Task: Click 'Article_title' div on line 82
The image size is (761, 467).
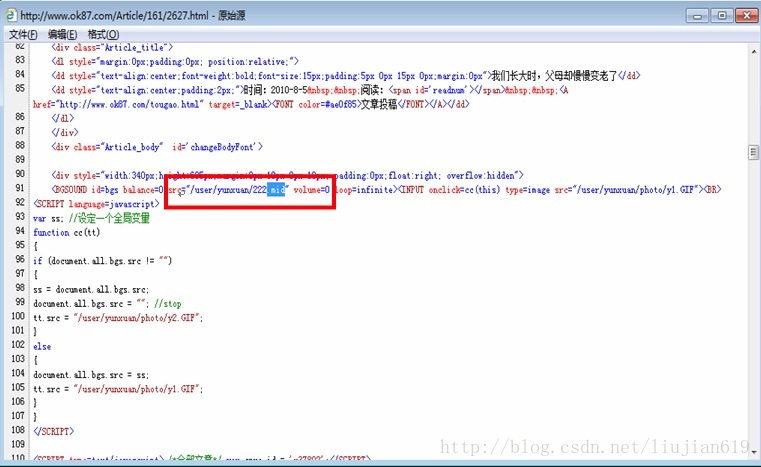Action: [113, 48]
